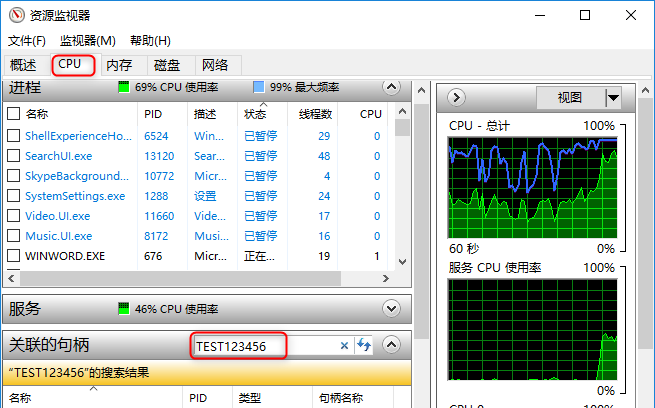Collapse the 关联的句柄 section chevron
The height and width of the screenshot is (408, 655).
pos(391,345)
